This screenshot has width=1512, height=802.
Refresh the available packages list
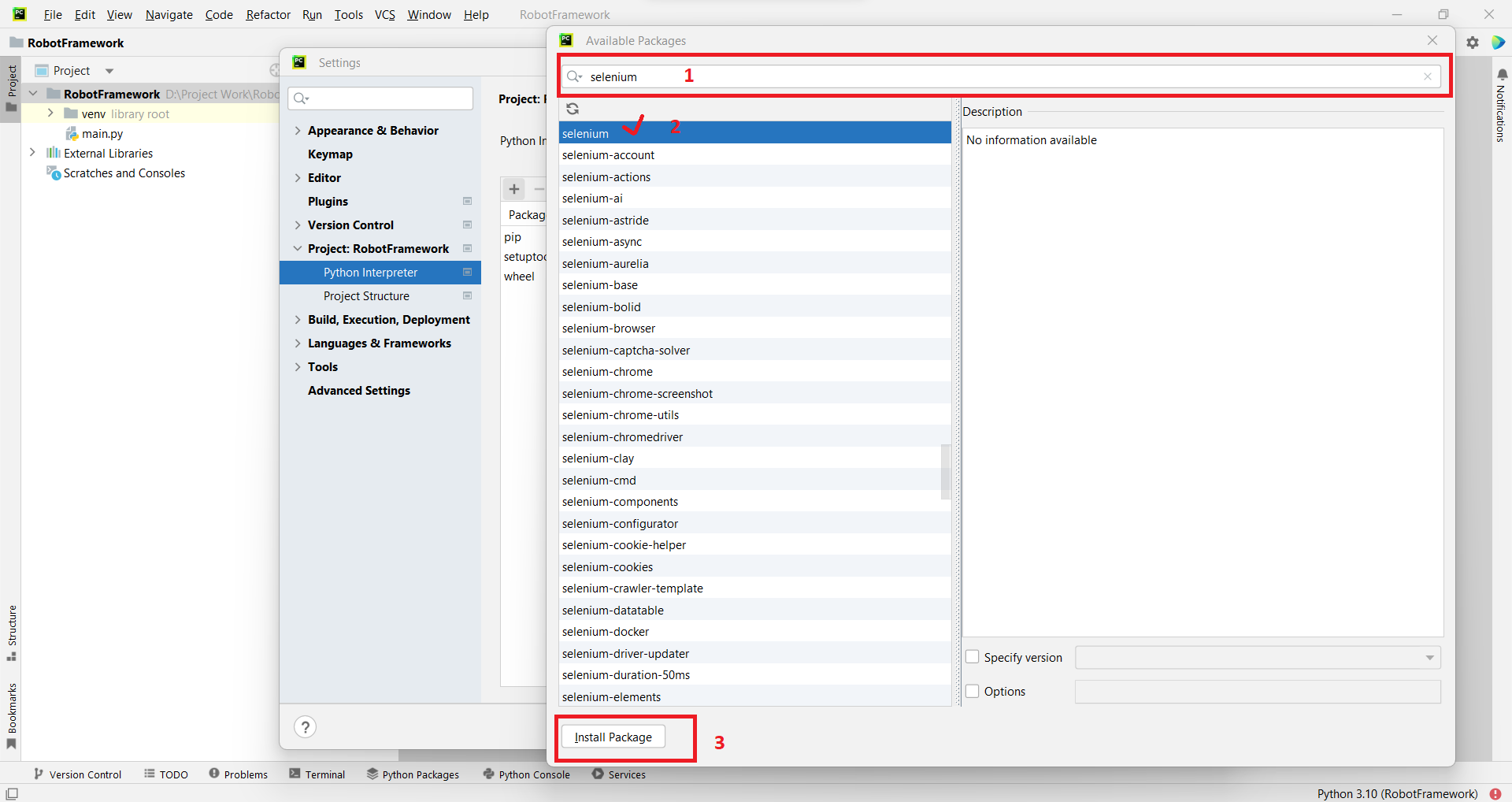tap(573, 108)
